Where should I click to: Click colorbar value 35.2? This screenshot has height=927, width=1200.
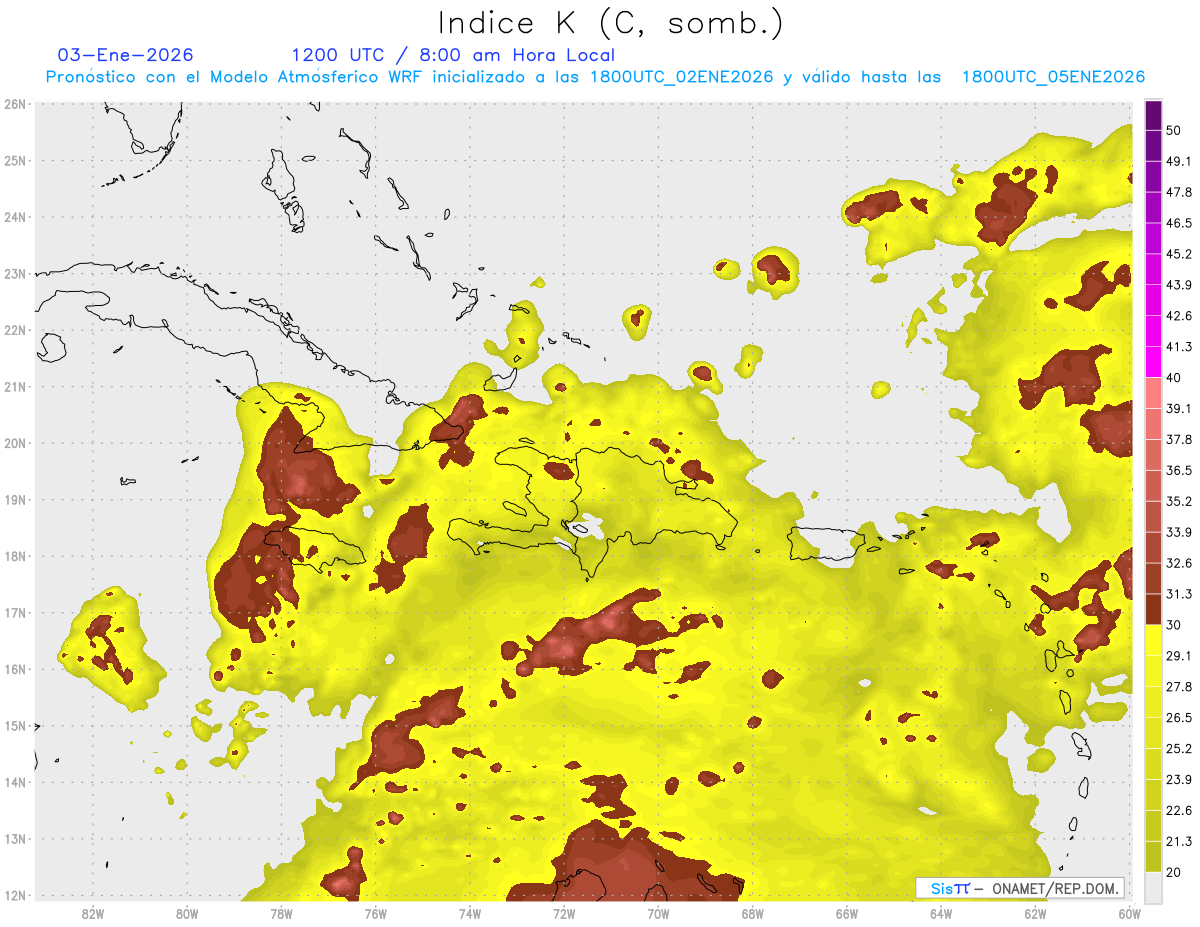click(x=1178, y=501)
